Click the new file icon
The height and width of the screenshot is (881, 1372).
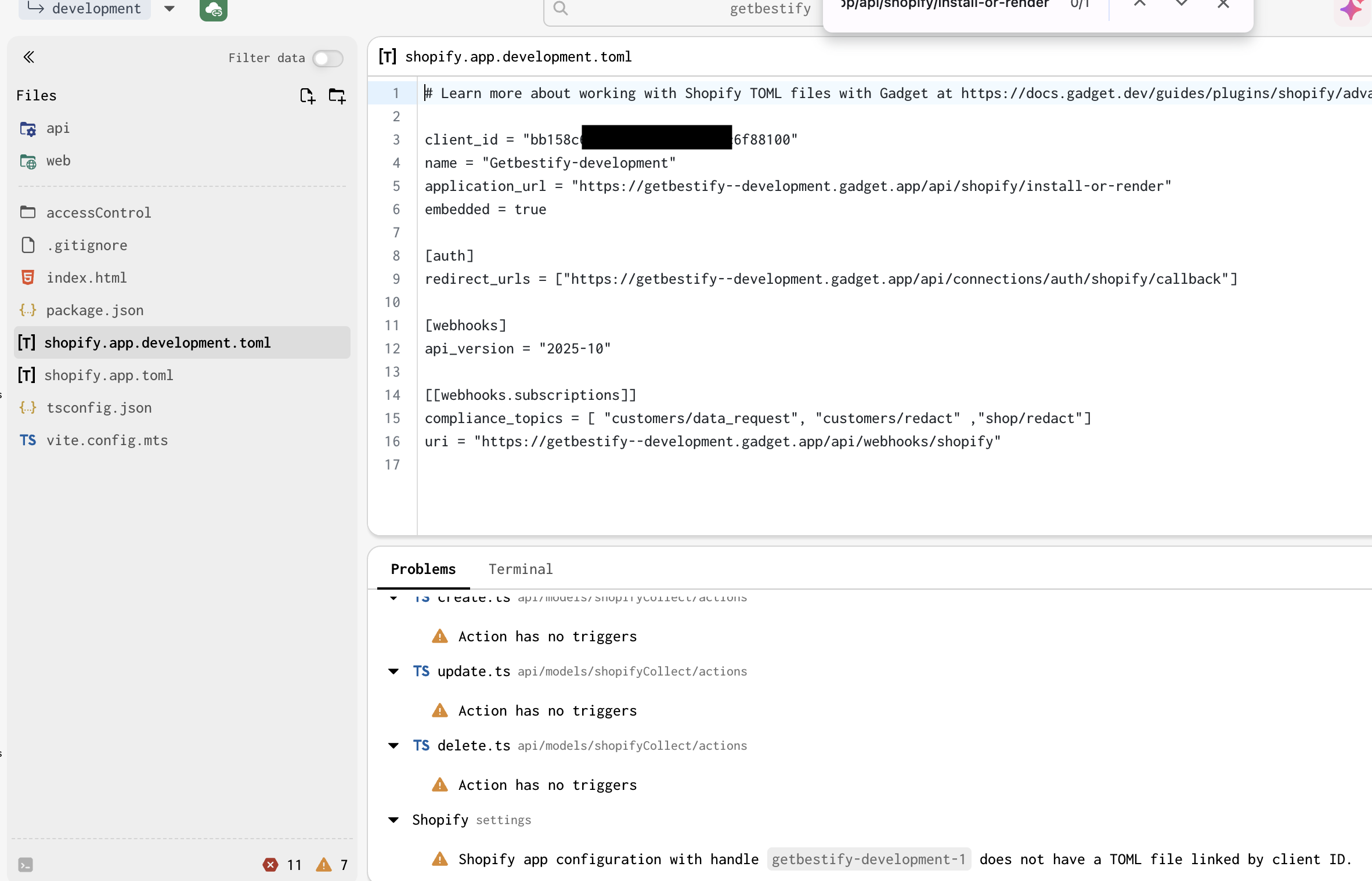click(x=307, y=96)
